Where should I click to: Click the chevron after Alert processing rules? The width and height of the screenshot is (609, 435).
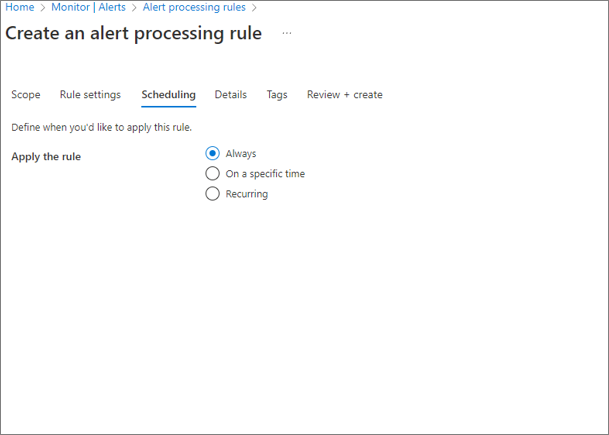click(254, 8)
